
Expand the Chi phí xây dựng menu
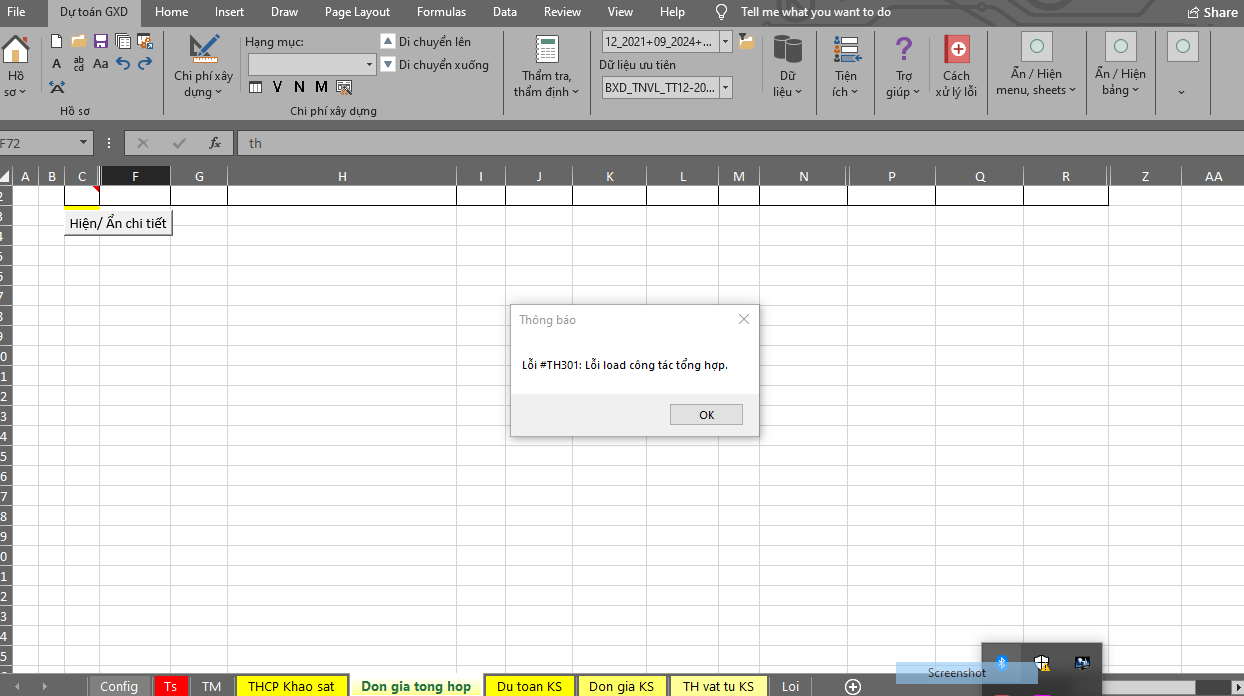pos(203,66)
